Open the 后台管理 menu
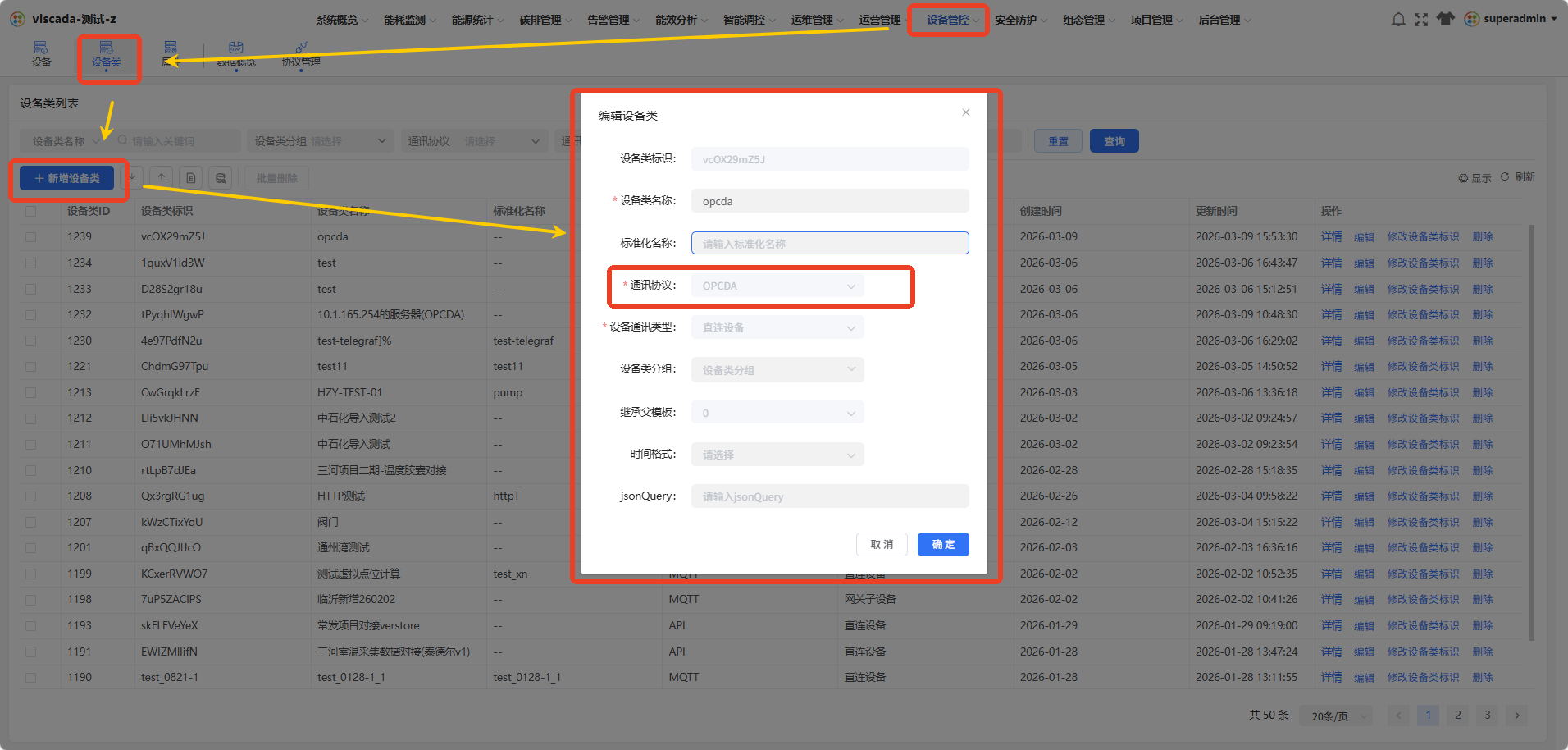The width and height of the screenshot is (1568, 750). tap(1224, 20)
